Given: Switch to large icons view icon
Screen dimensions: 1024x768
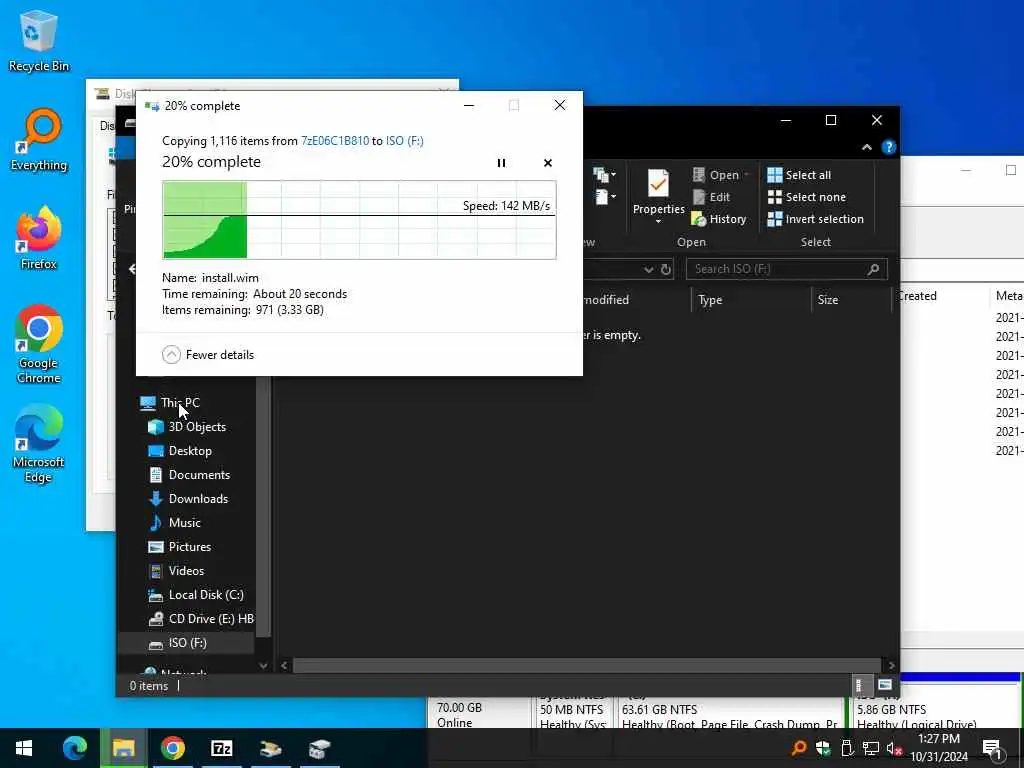Looking at the screenshot, I should 884,685.
